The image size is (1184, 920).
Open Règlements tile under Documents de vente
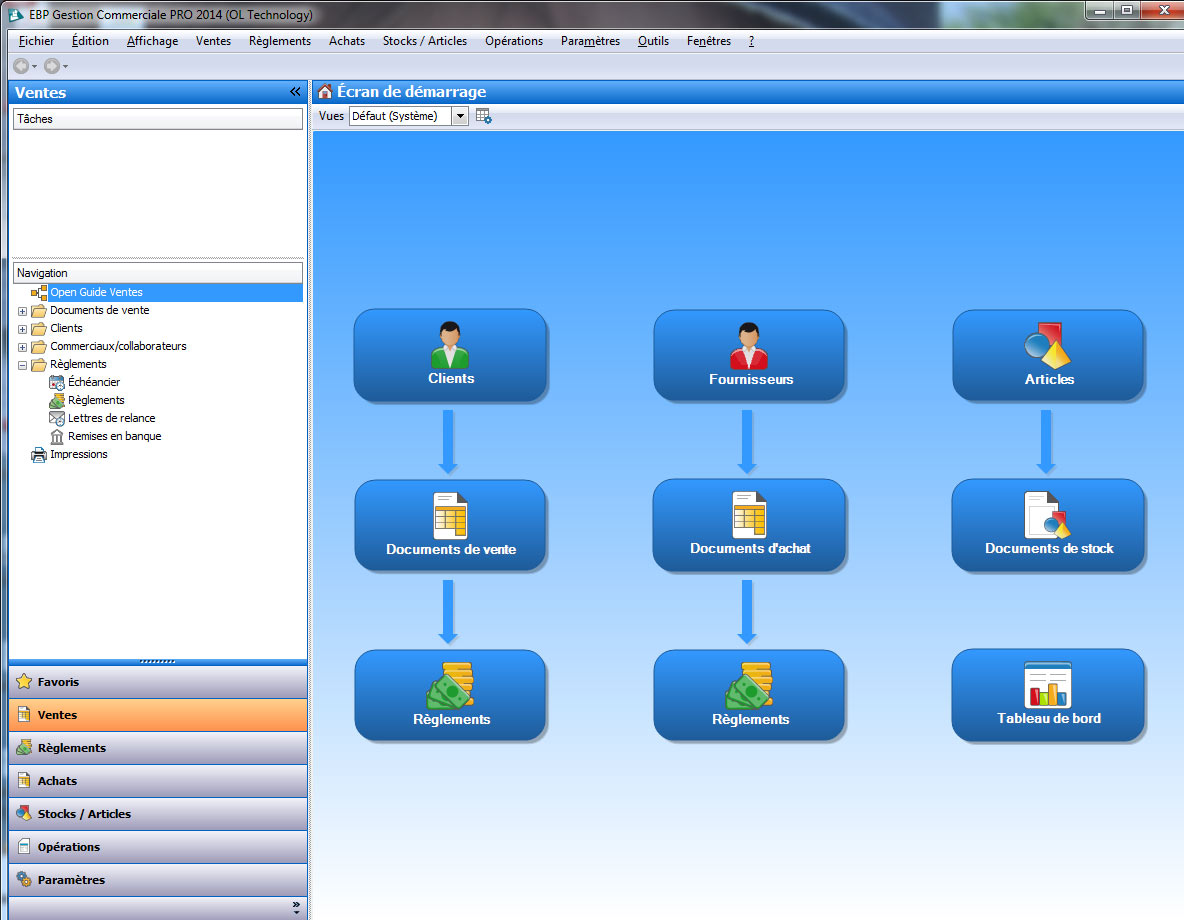[451, 696]
